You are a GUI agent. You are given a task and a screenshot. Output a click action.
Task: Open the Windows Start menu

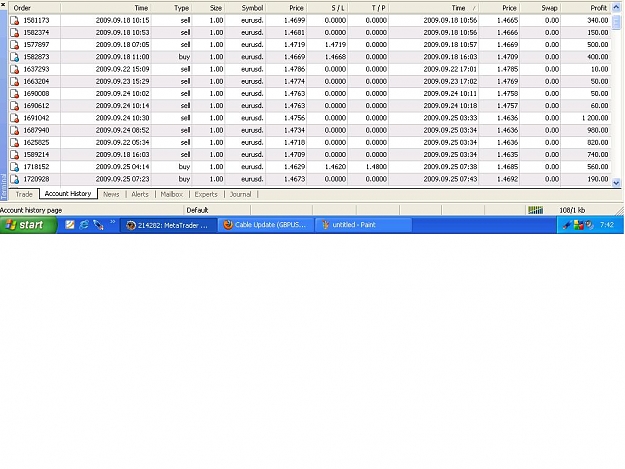(x=28, y=225)
